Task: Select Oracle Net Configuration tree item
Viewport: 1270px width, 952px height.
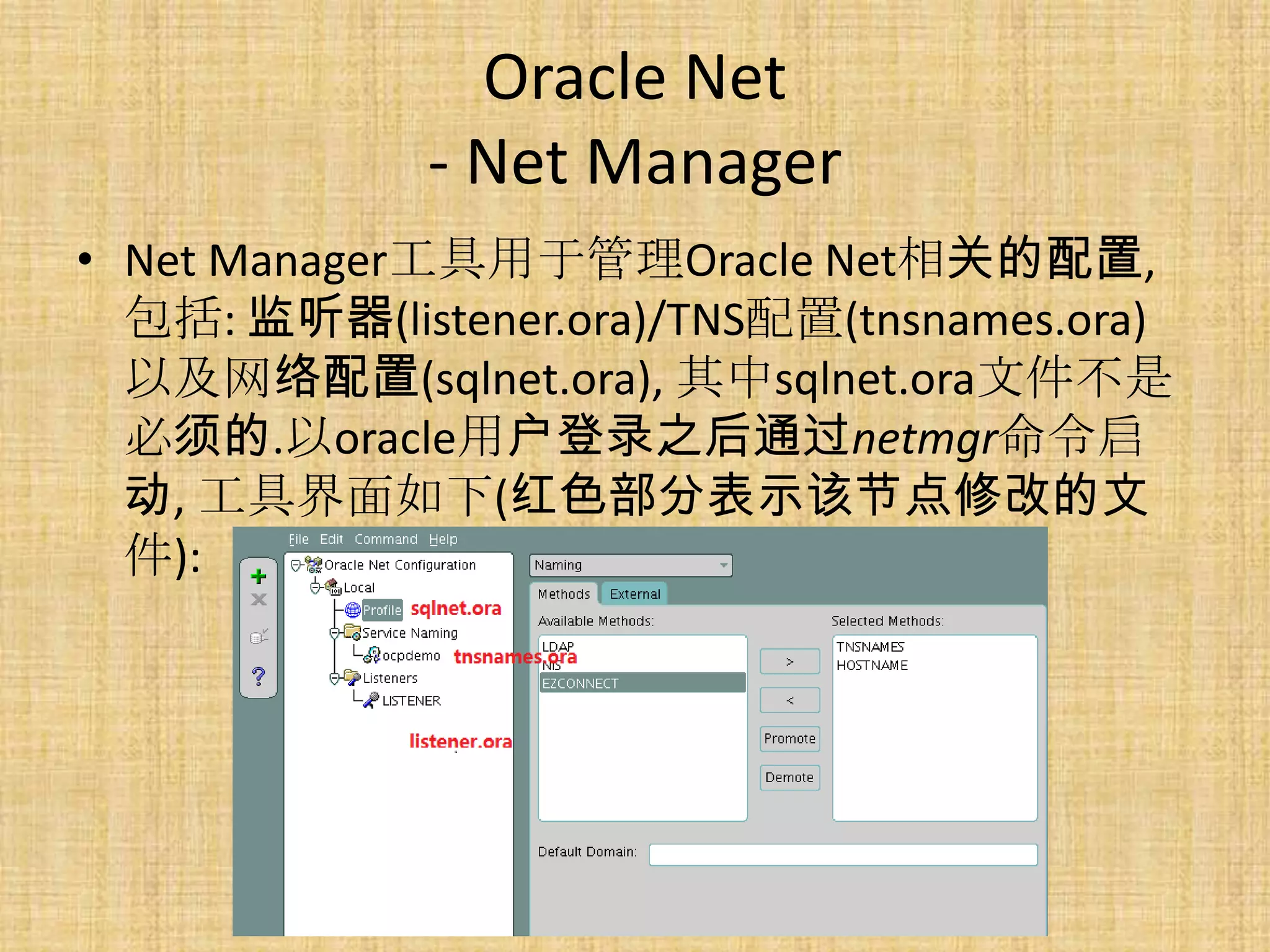Action: [400, 565]
